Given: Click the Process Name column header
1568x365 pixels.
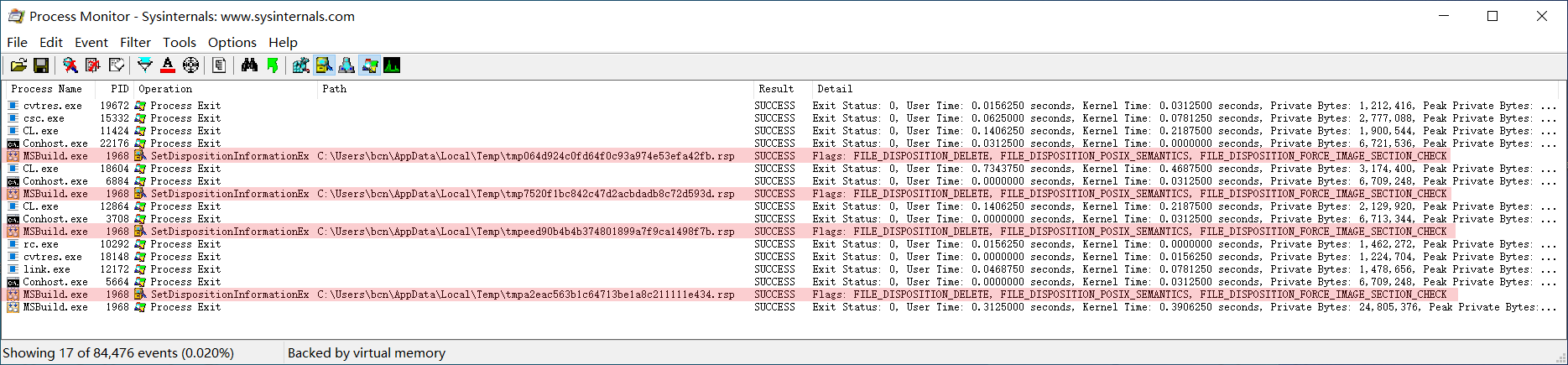Looking at the screenshot, I should [x=50, y=89].
